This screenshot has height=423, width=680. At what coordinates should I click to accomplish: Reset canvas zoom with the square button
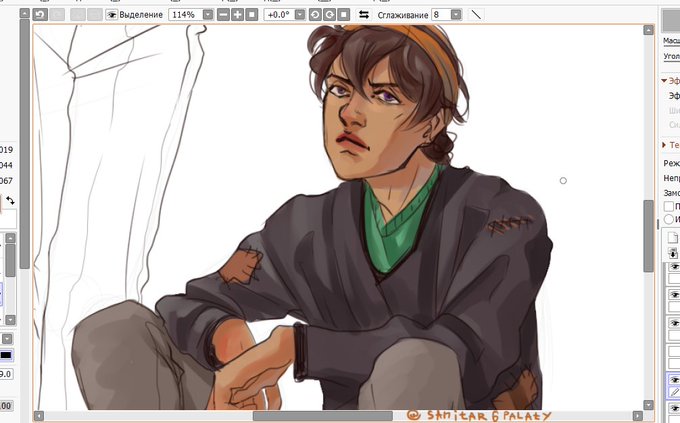coord(252,15)
